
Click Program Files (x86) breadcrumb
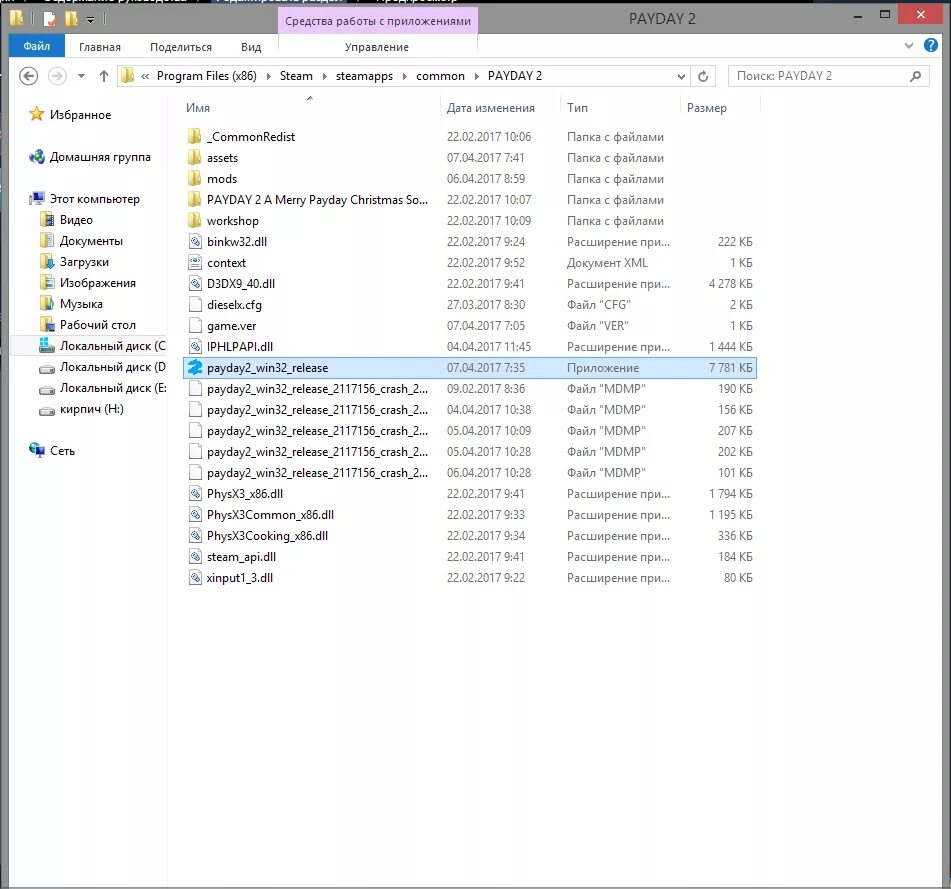[206, 76]
